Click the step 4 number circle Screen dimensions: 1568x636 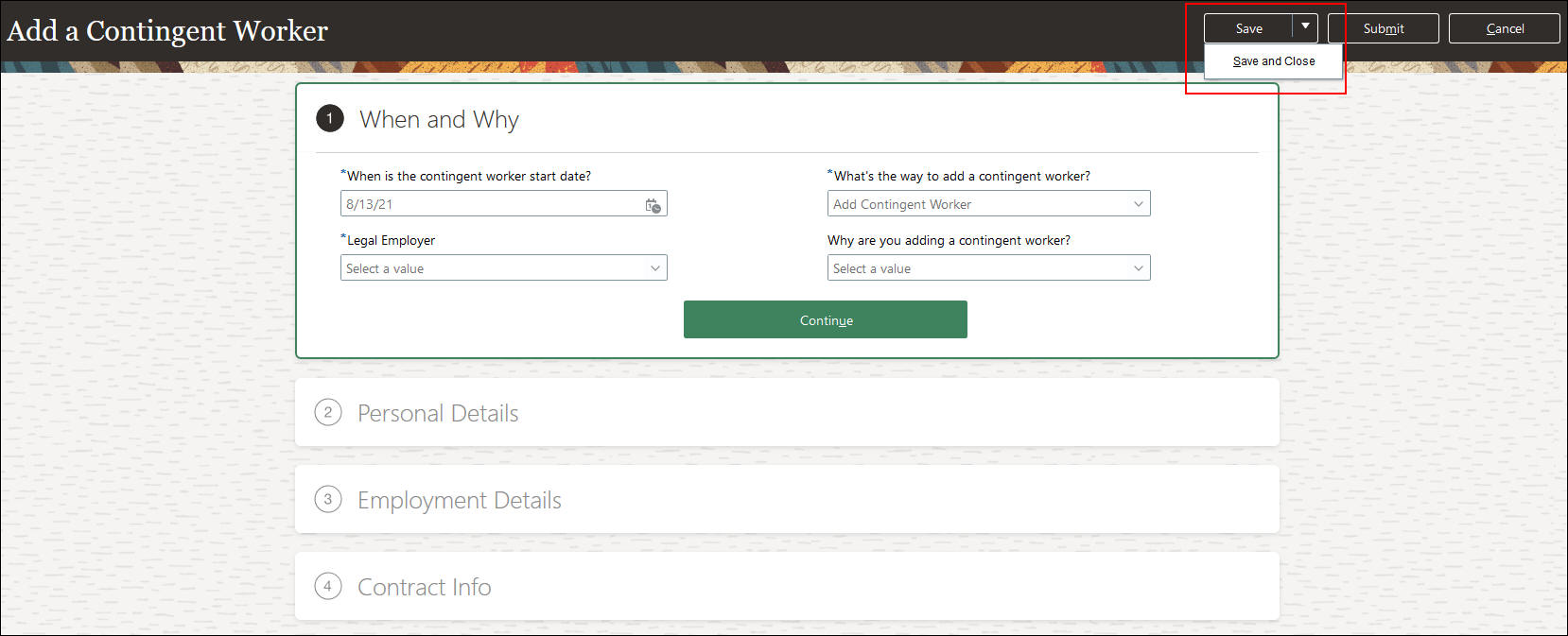click(x=327, y=587)
